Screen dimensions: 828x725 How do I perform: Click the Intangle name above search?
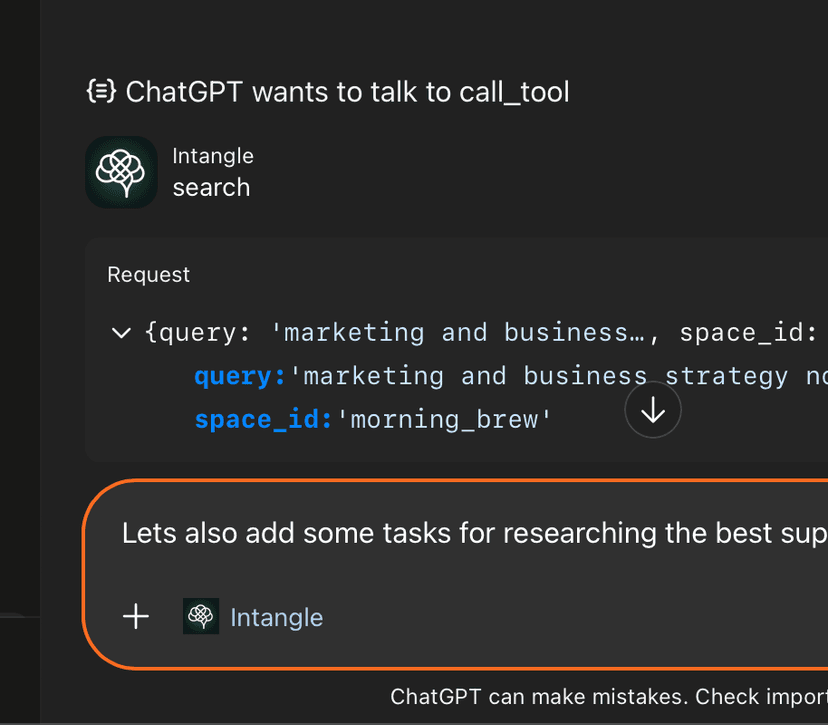click(213, 156)
